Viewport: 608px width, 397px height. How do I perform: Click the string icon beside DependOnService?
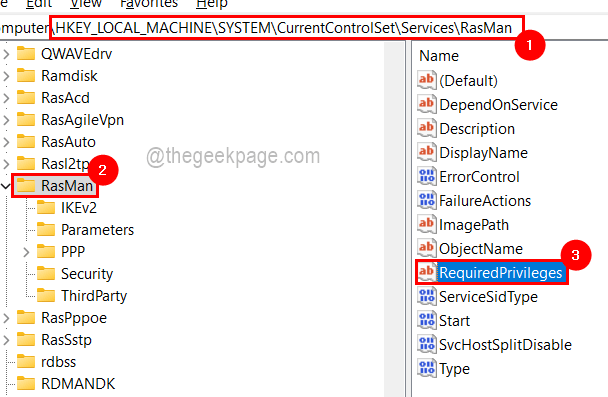click(x=427, y=104)
